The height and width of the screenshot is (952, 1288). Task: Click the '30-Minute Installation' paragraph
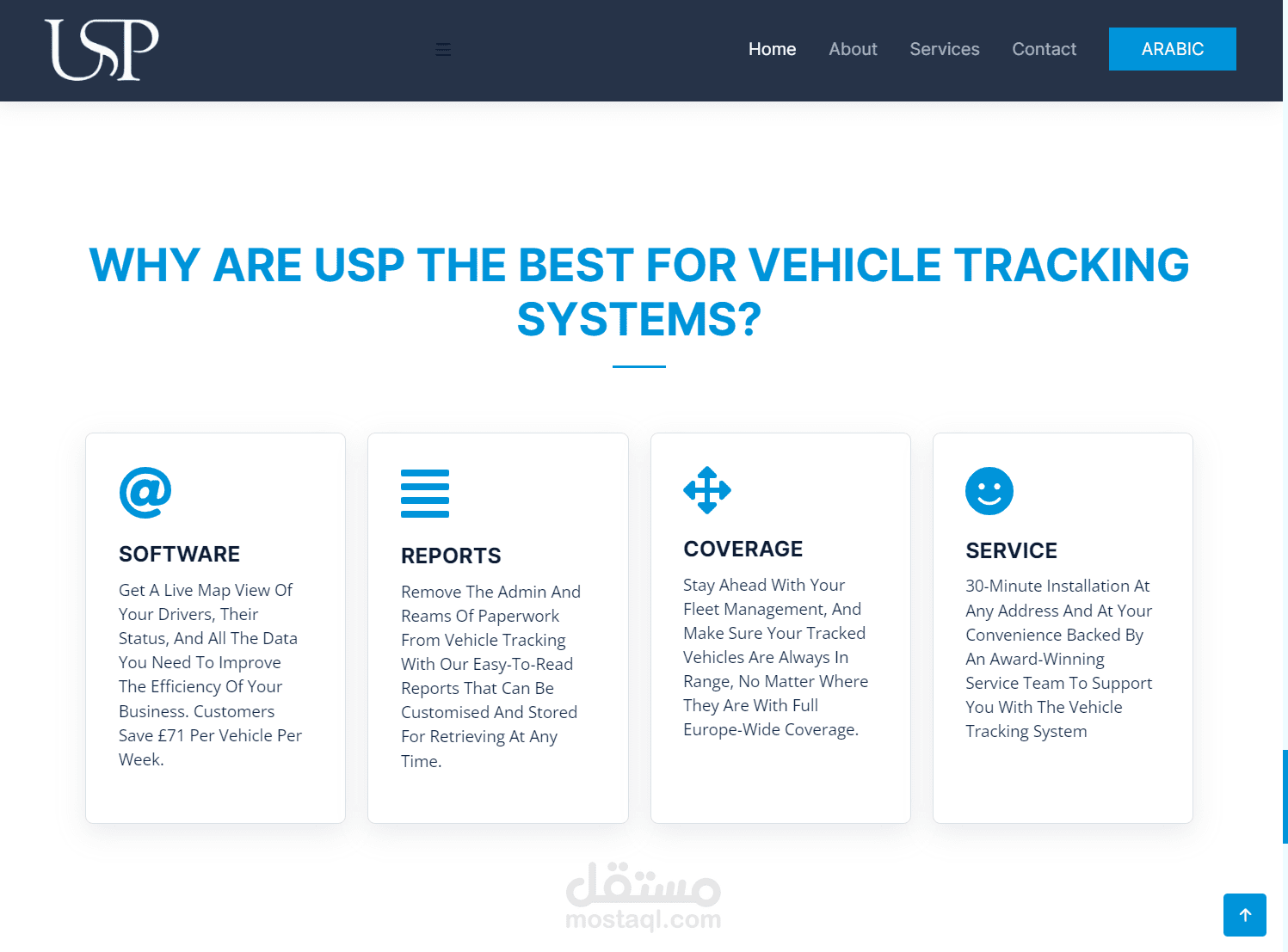(1058, 659)
